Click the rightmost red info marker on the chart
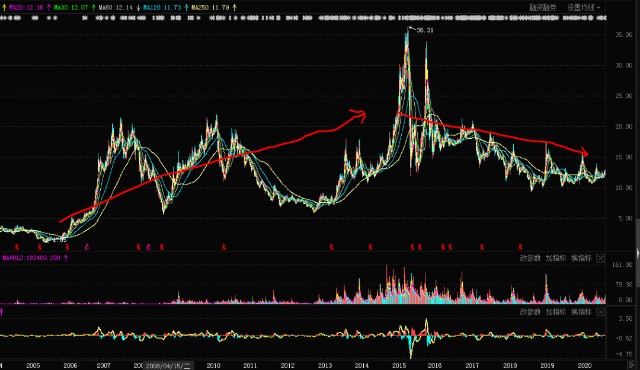Image resolution: width=640 pixels, height=370 pixels. (520, 247)
